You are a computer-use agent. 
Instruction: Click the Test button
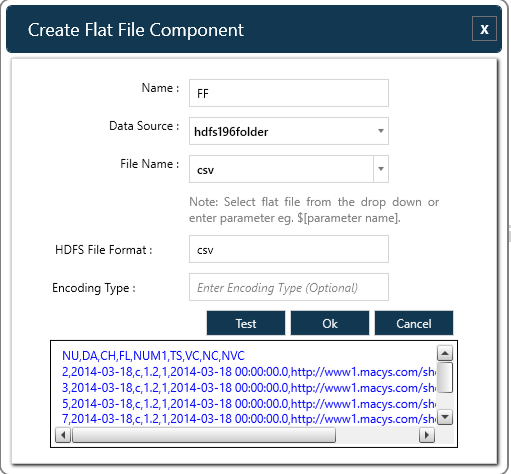(246, 323)
